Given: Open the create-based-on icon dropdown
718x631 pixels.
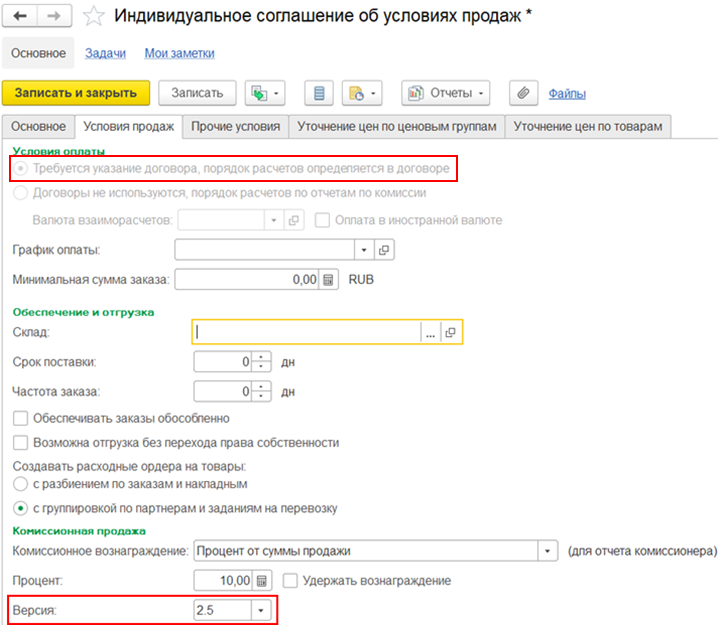Looking at the screenshot, I should [x=265, y=93].
